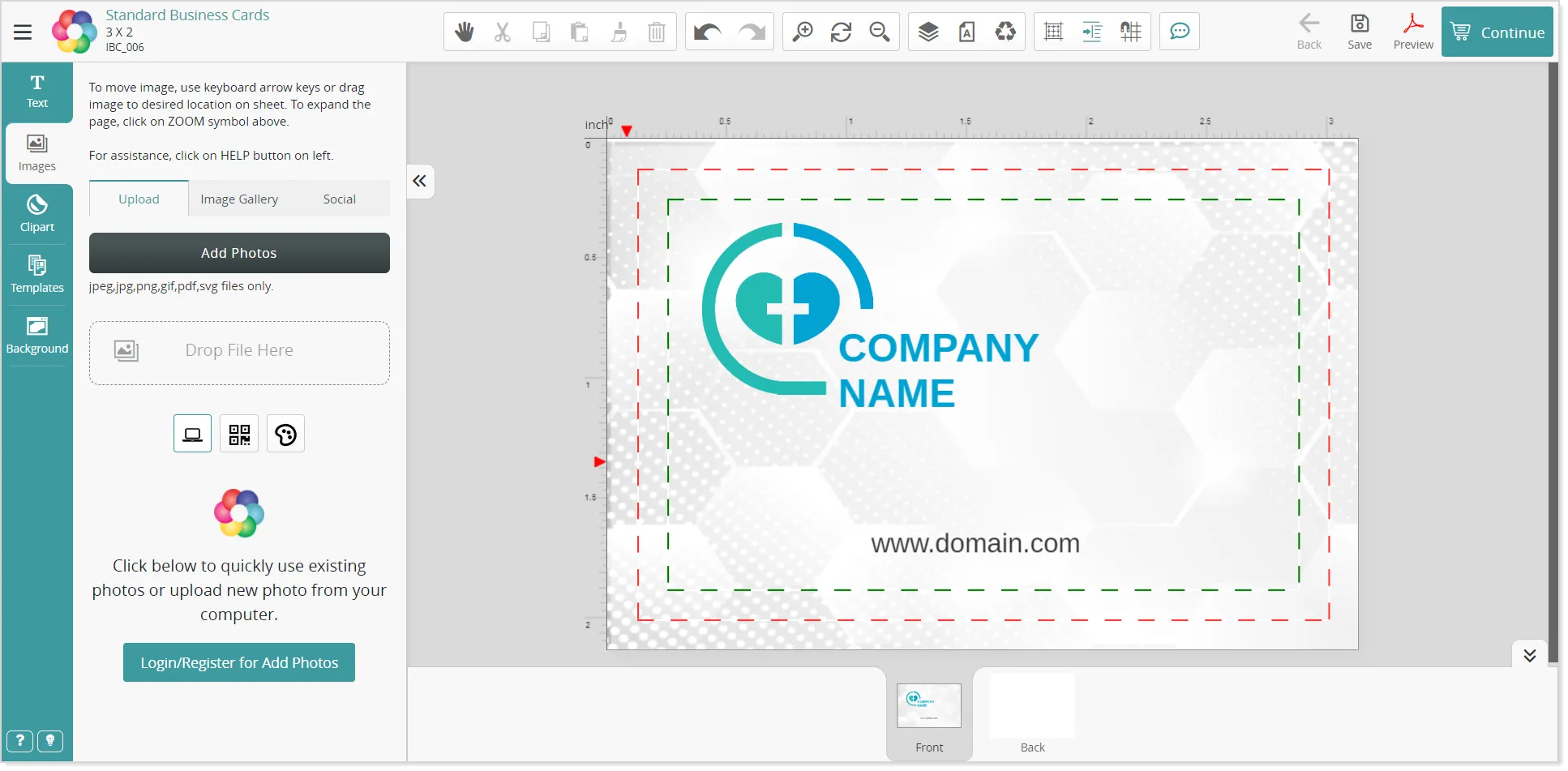1568x771 pixels.
Task: Click the Continue cart button
Action: point(1497,32)
